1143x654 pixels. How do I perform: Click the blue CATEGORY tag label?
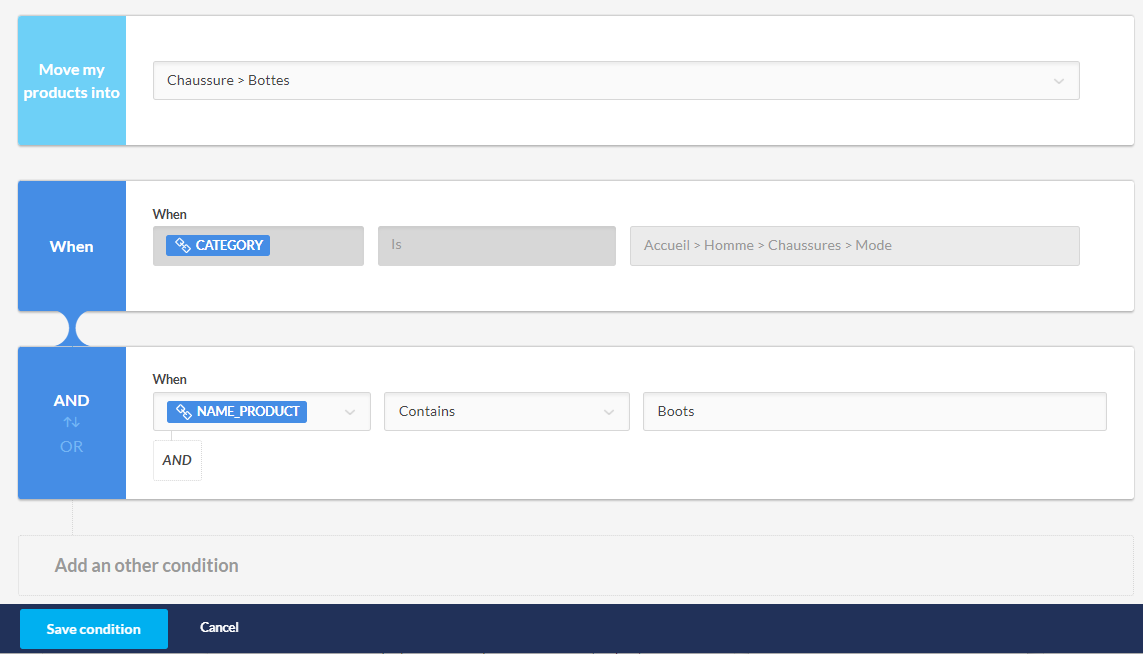pos(229,246)
